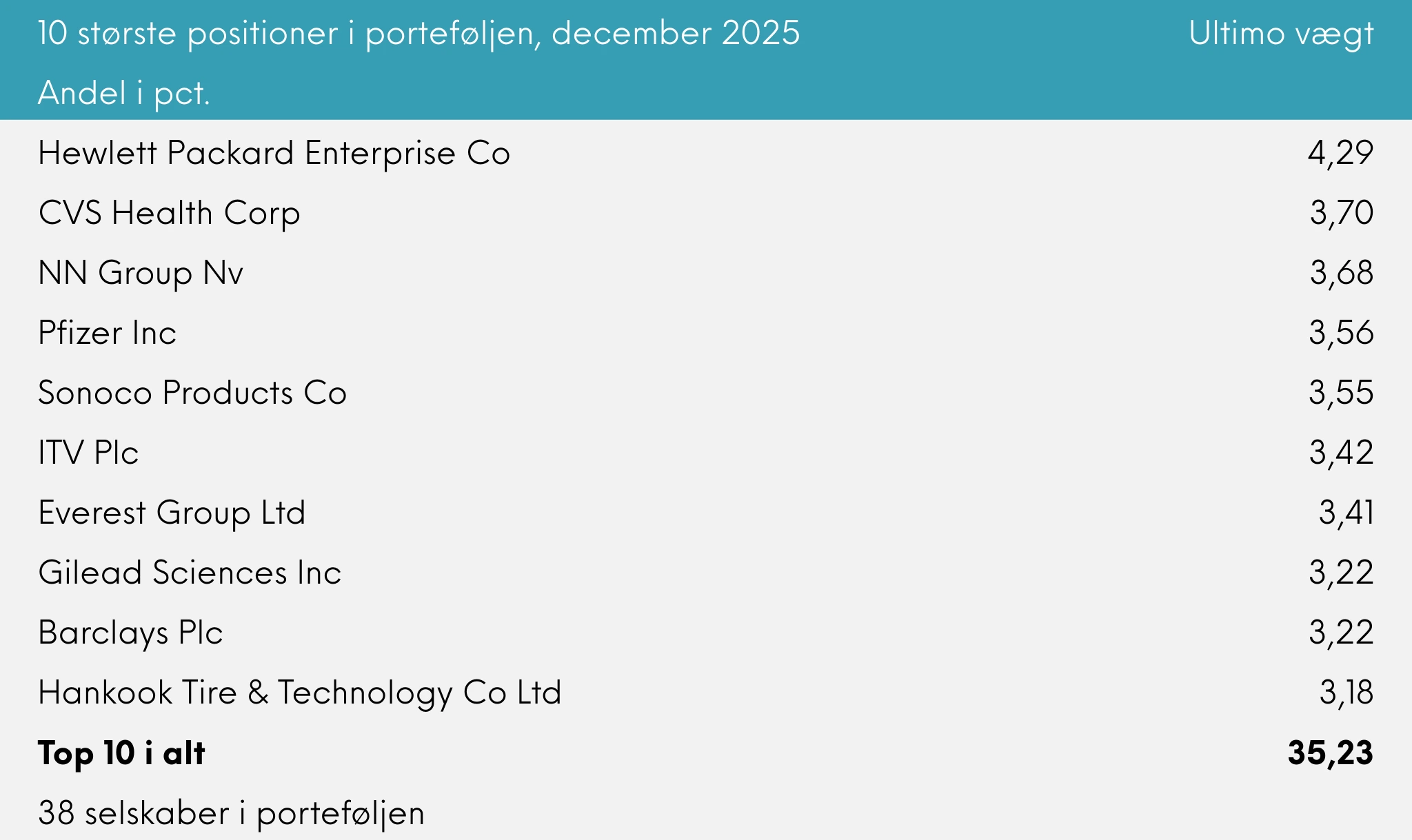Select the Pfizer Inc entry

tap(108, 333)
